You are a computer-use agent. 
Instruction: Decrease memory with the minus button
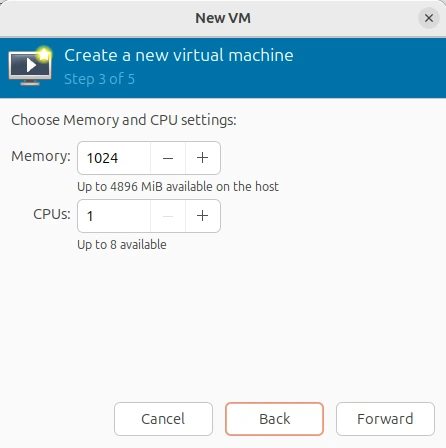tap(168, 158)
